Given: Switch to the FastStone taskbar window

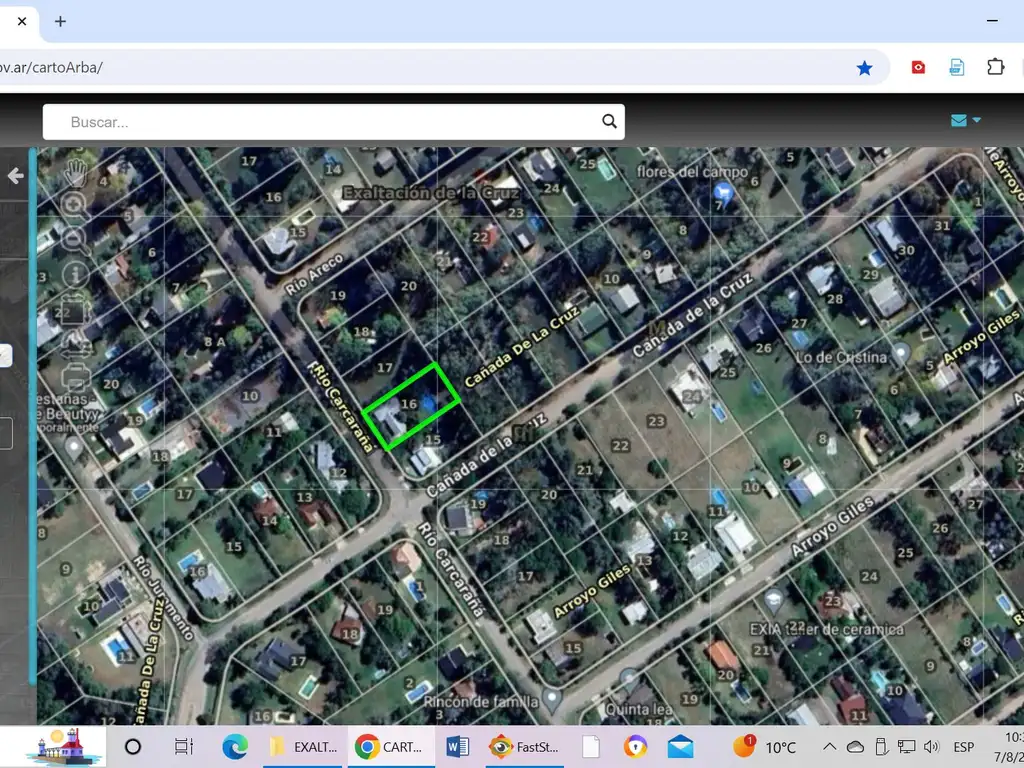Looking at the screenshot, I should [x=528, y=747].
